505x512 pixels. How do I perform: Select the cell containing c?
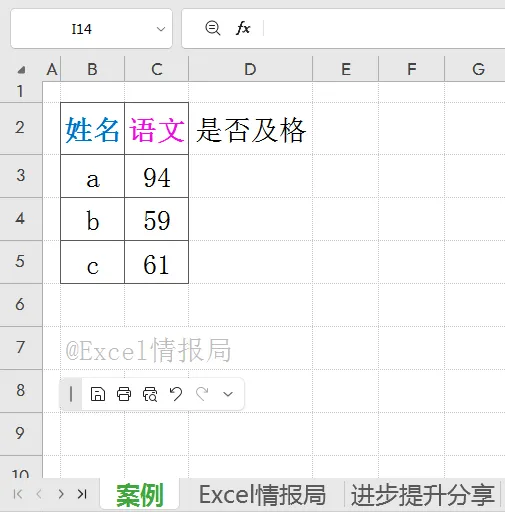(92, 262)
